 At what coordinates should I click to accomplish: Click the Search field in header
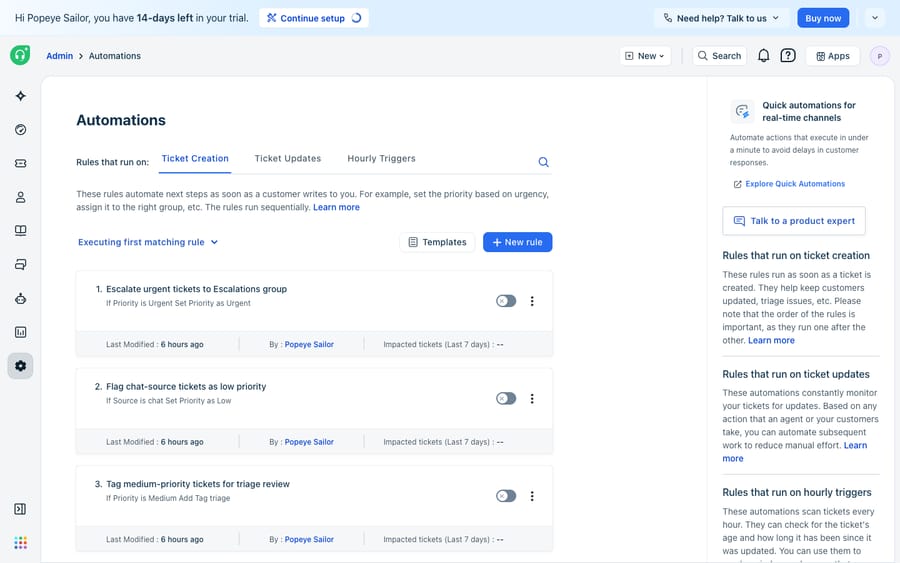[x=719, y=56]
